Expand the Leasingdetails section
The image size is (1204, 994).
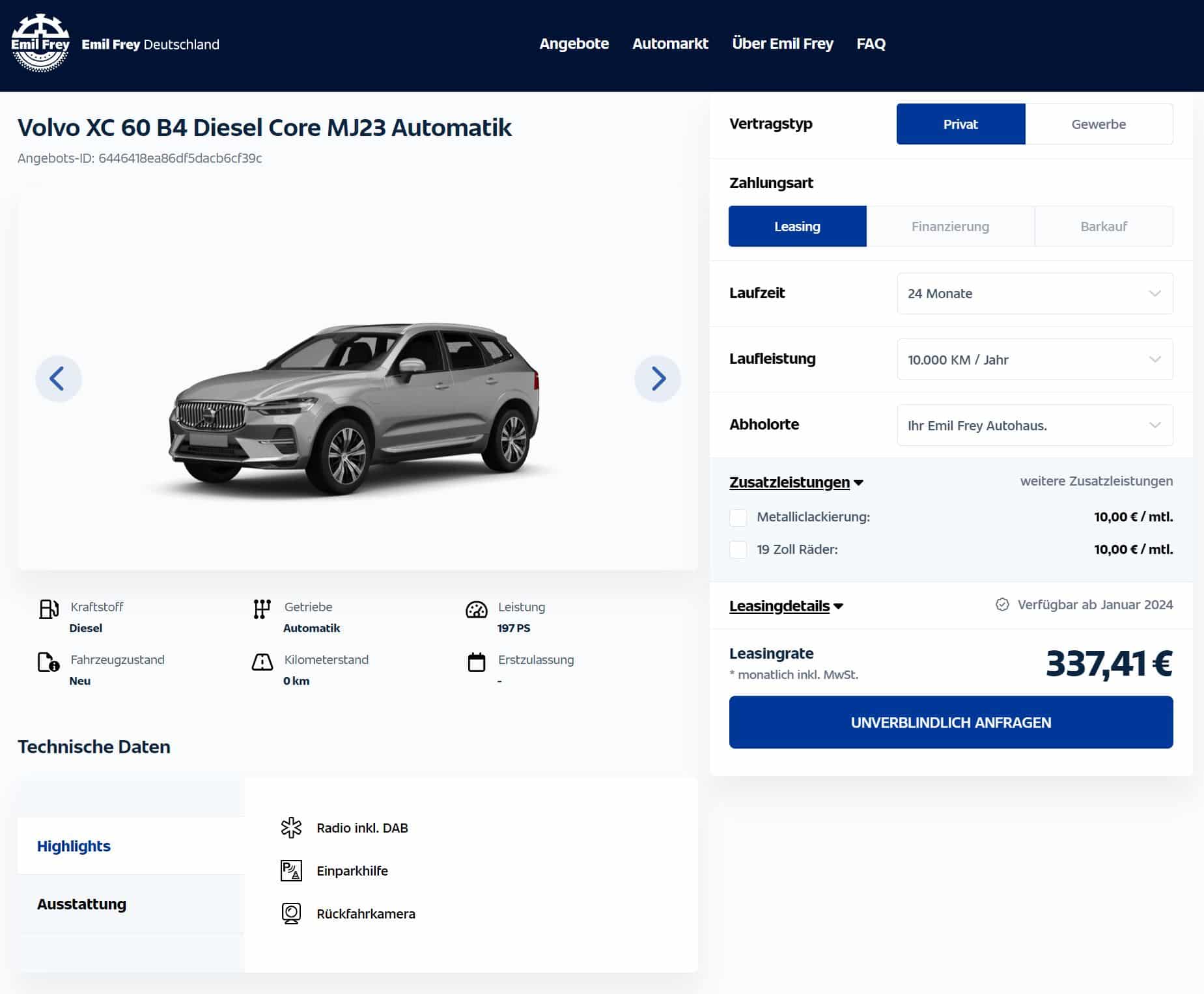click(x=786, y=606)
